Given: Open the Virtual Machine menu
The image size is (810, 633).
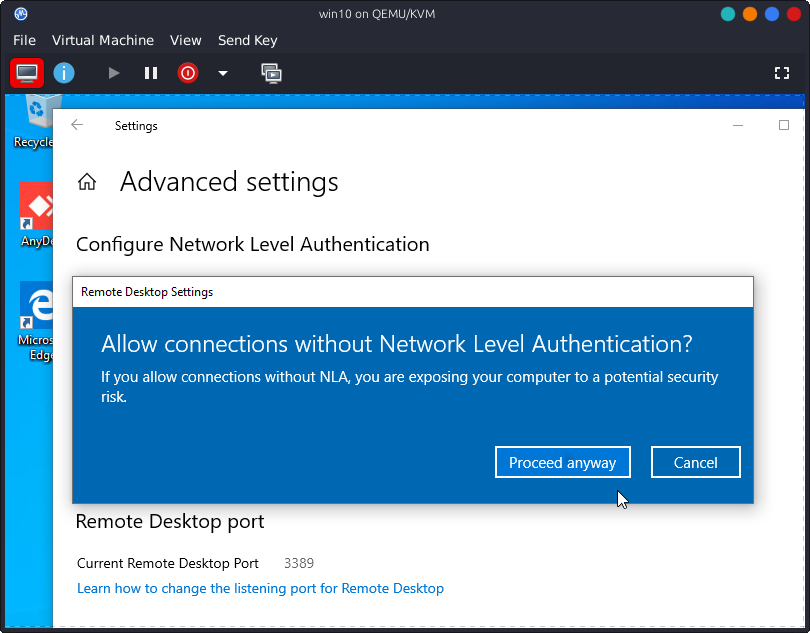Looking at the screenshot, I should tap(103, 40).
